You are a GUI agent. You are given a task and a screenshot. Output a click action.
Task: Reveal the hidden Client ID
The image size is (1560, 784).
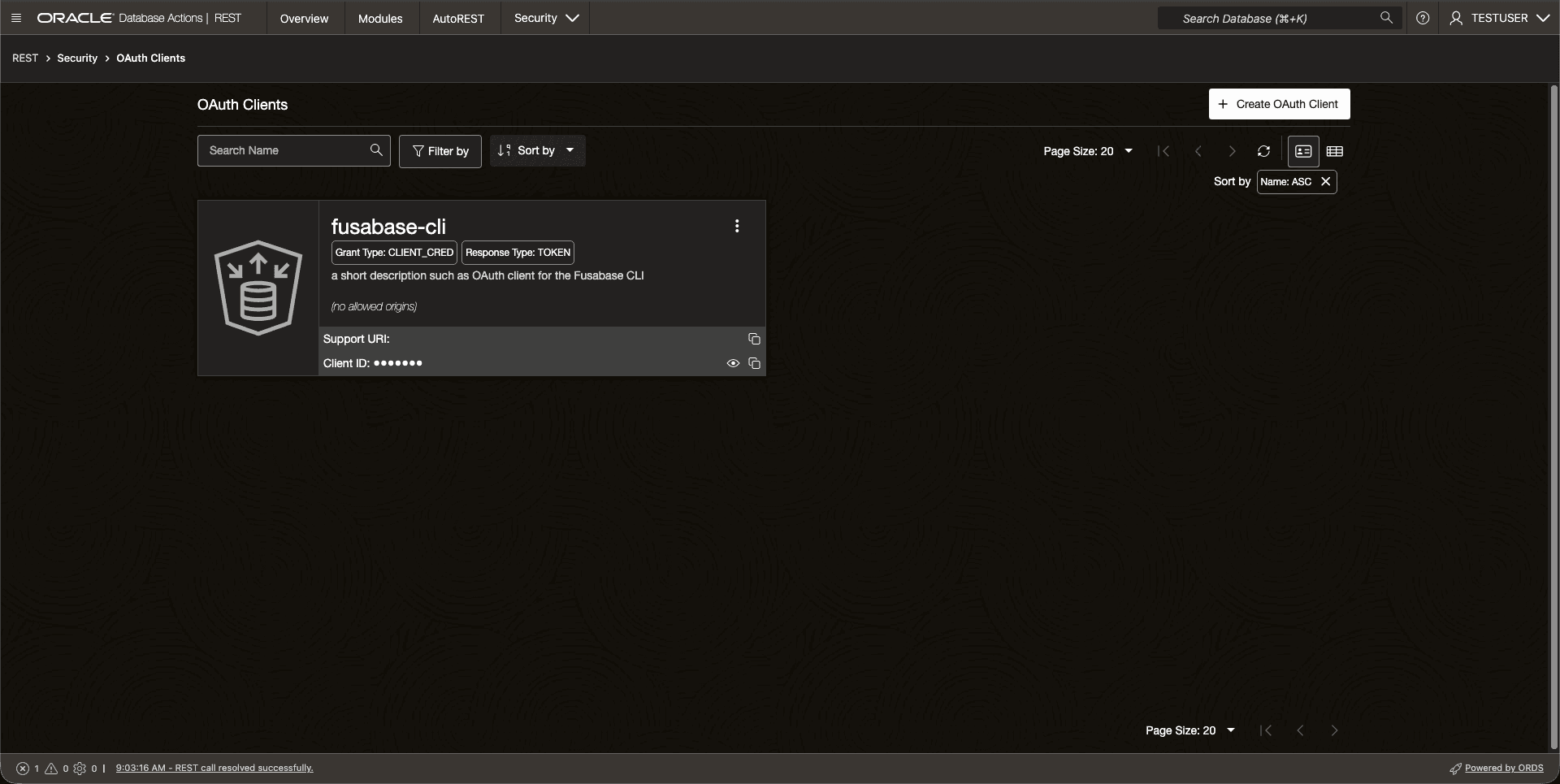coord(733,363)
